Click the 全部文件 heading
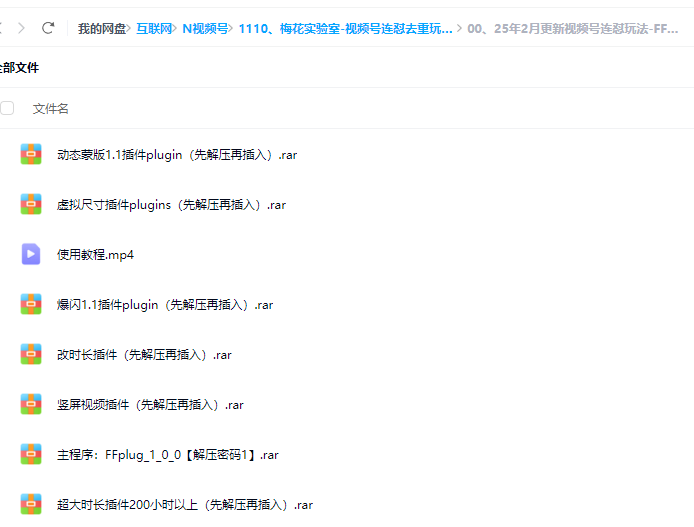The image size is (694, 527). pos(18,68)
